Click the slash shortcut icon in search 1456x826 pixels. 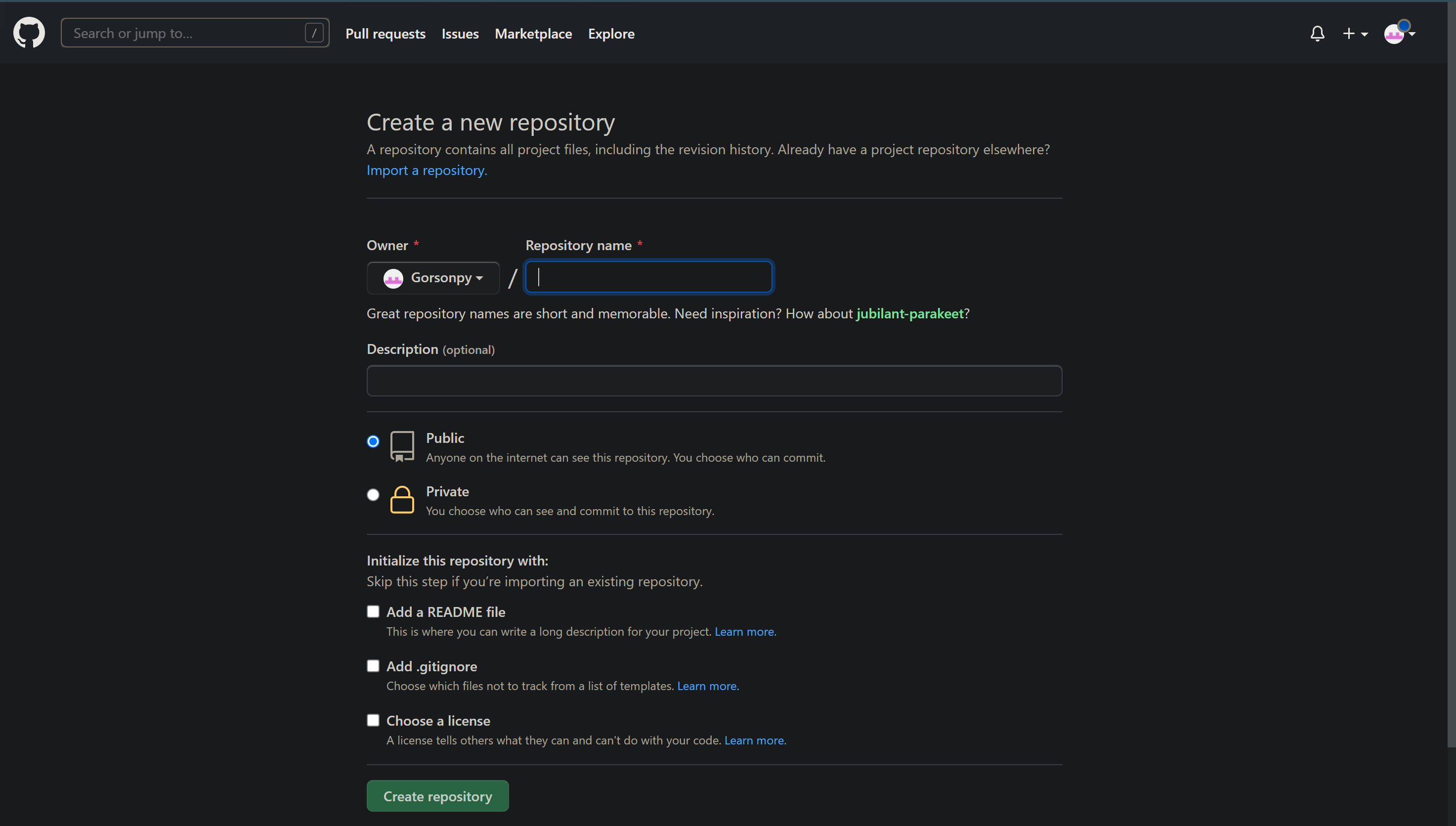(314, 33)
